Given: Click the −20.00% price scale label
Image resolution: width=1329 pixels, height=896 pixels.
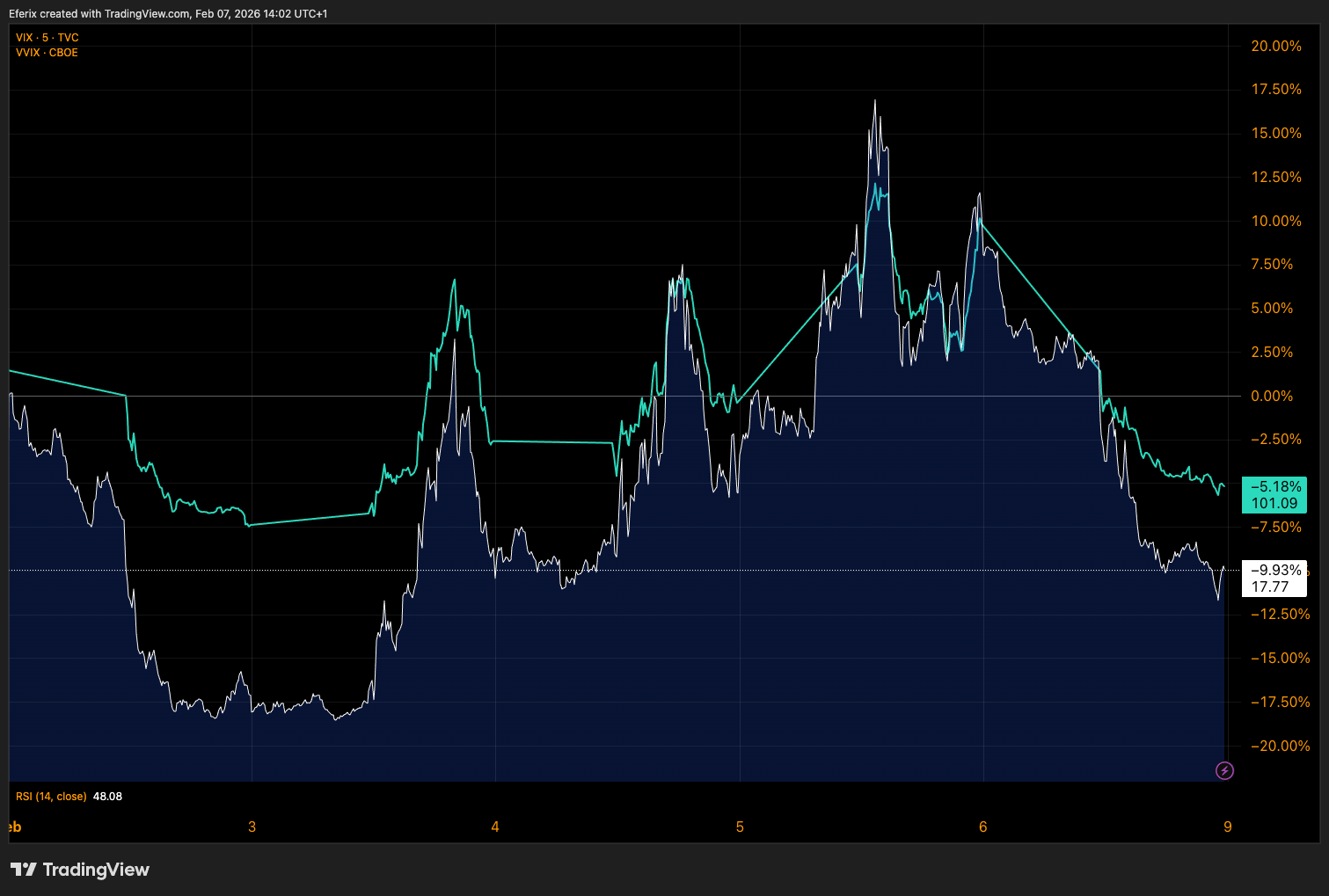Looking at the screenshot, I should (1281, 746).
